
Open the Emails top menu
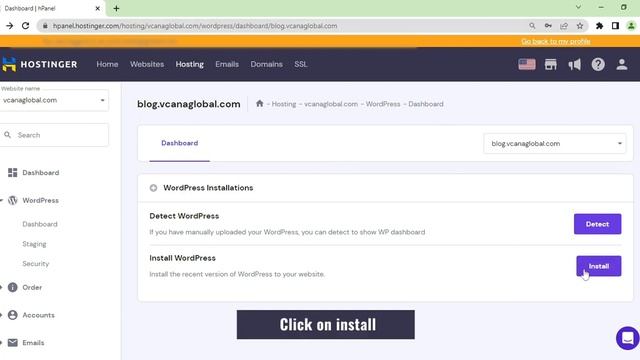pyautogui.click(x=227, y=64)
